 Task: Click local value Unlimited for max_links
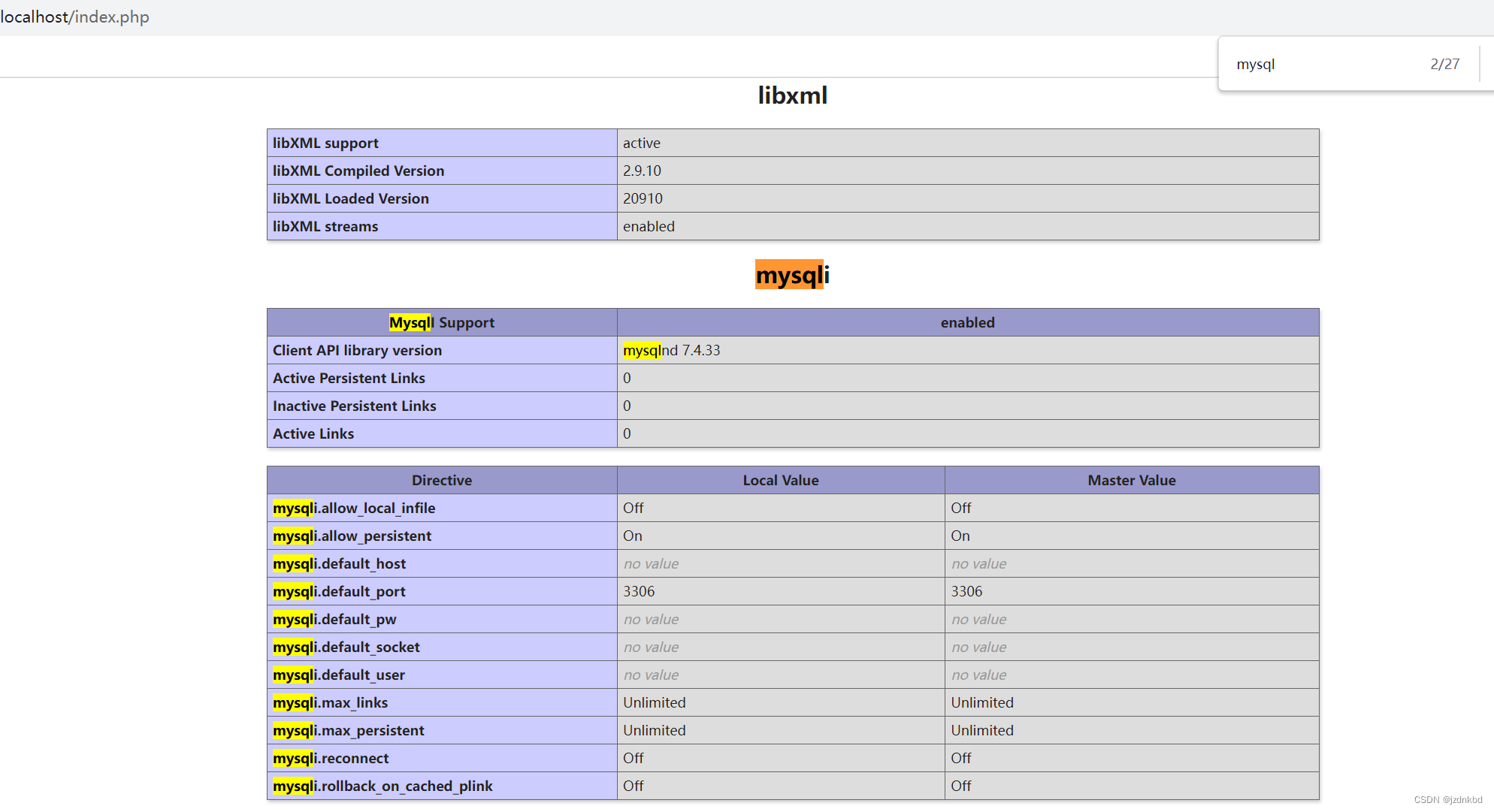click(x=654, y=702)
